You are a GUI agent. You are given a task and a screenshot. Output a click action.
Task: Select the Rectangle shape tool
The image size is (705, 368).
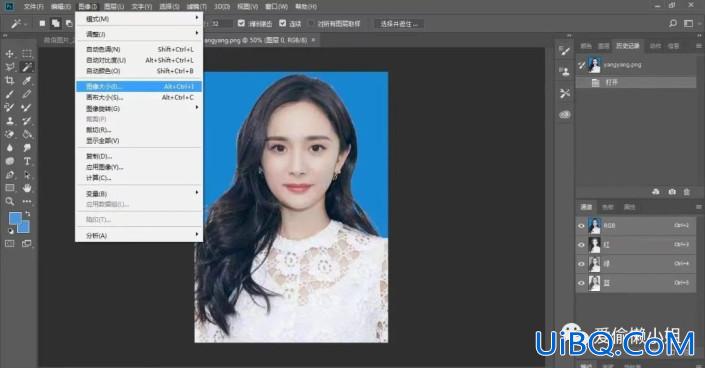(9, 188)
